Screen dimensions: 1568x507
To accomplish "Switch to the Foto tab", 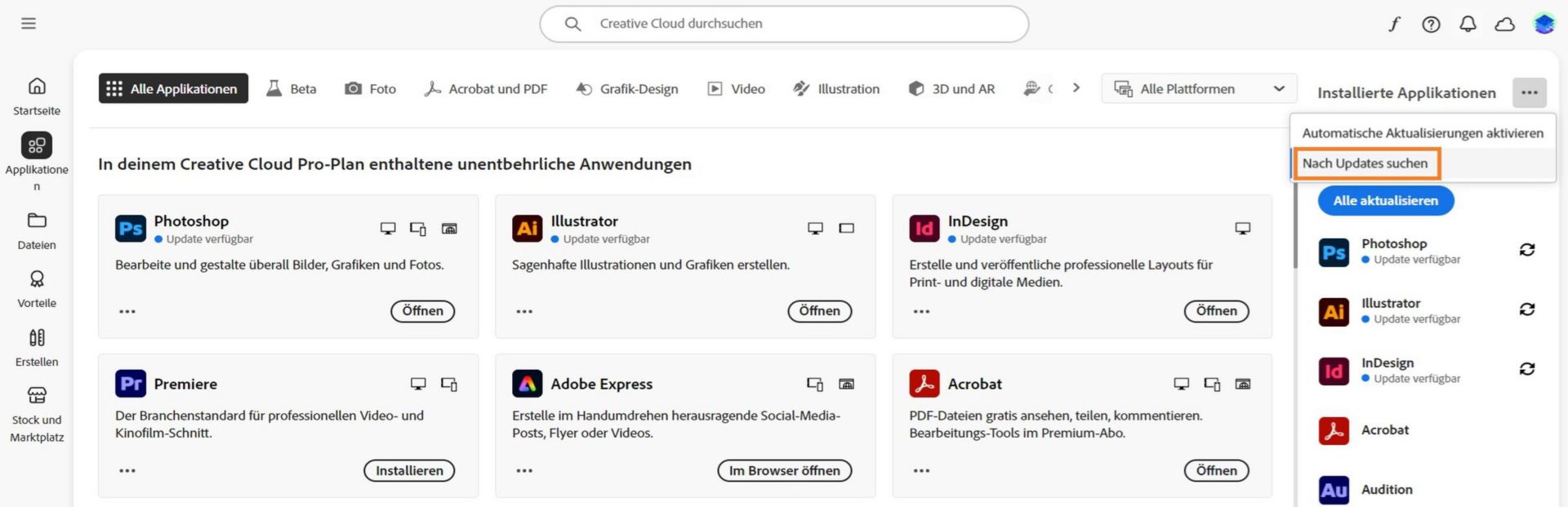I will pyautogui.click(x=371, y=88).
